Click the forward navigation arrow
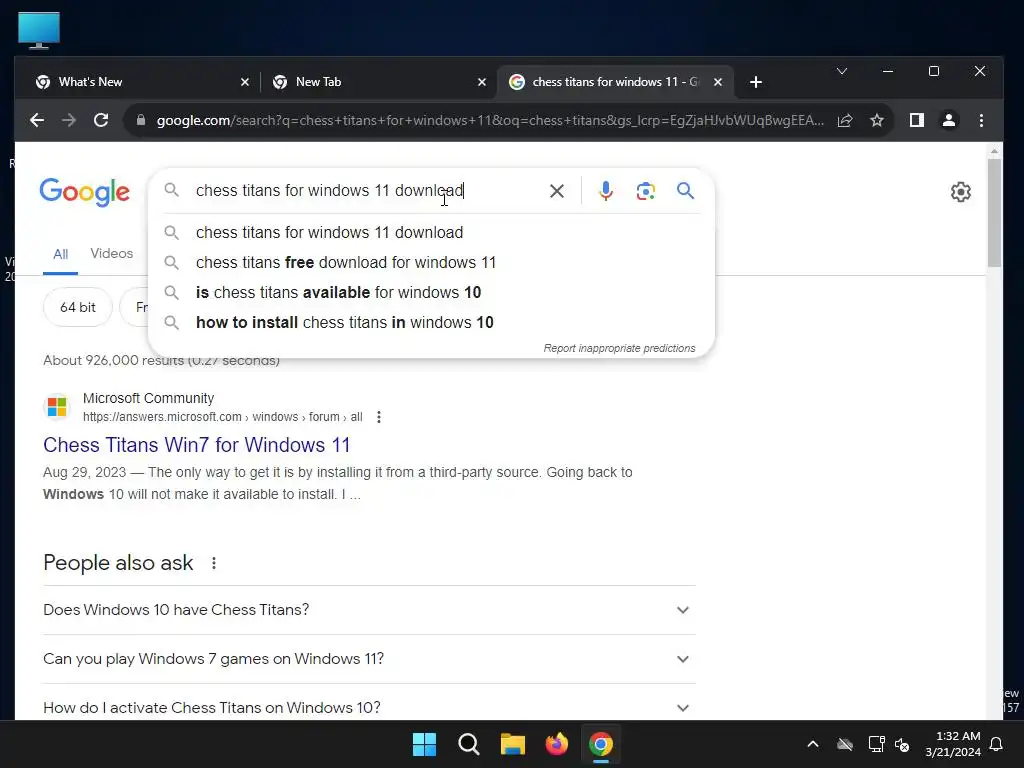Screen dimensions: 1024x768 69,120
